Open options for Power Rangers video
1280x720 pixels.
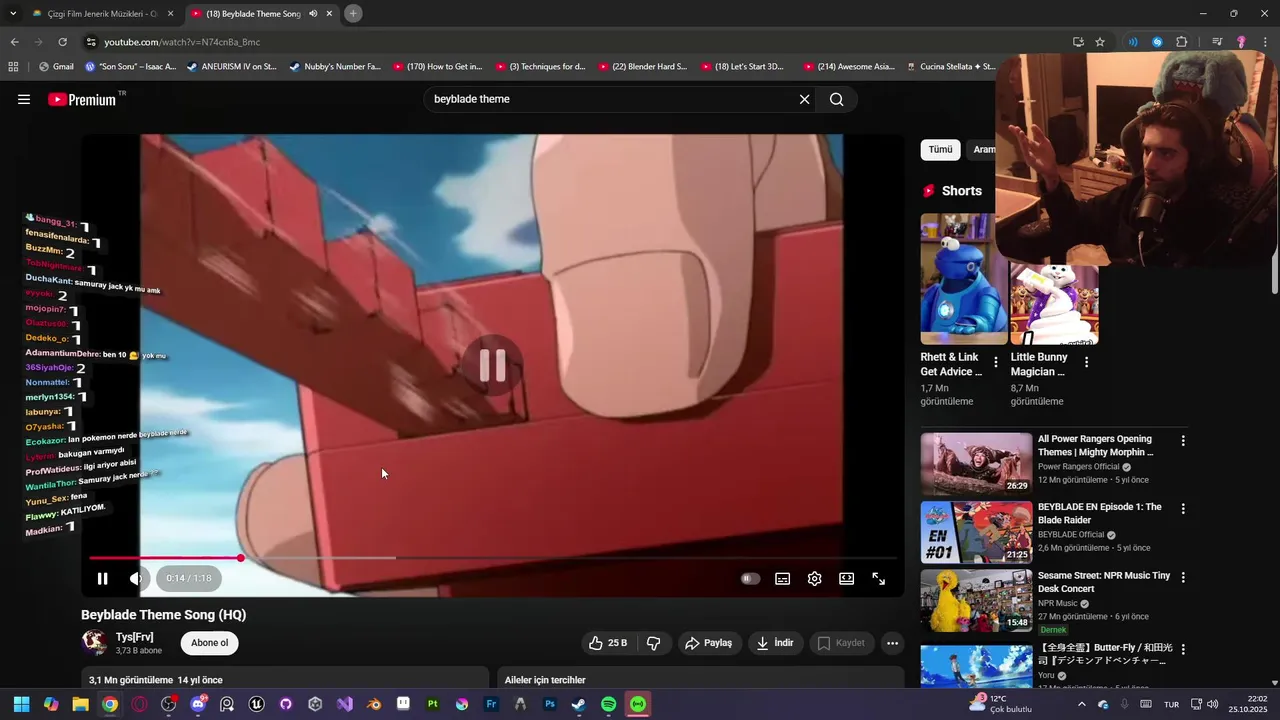coord(1183,441)
